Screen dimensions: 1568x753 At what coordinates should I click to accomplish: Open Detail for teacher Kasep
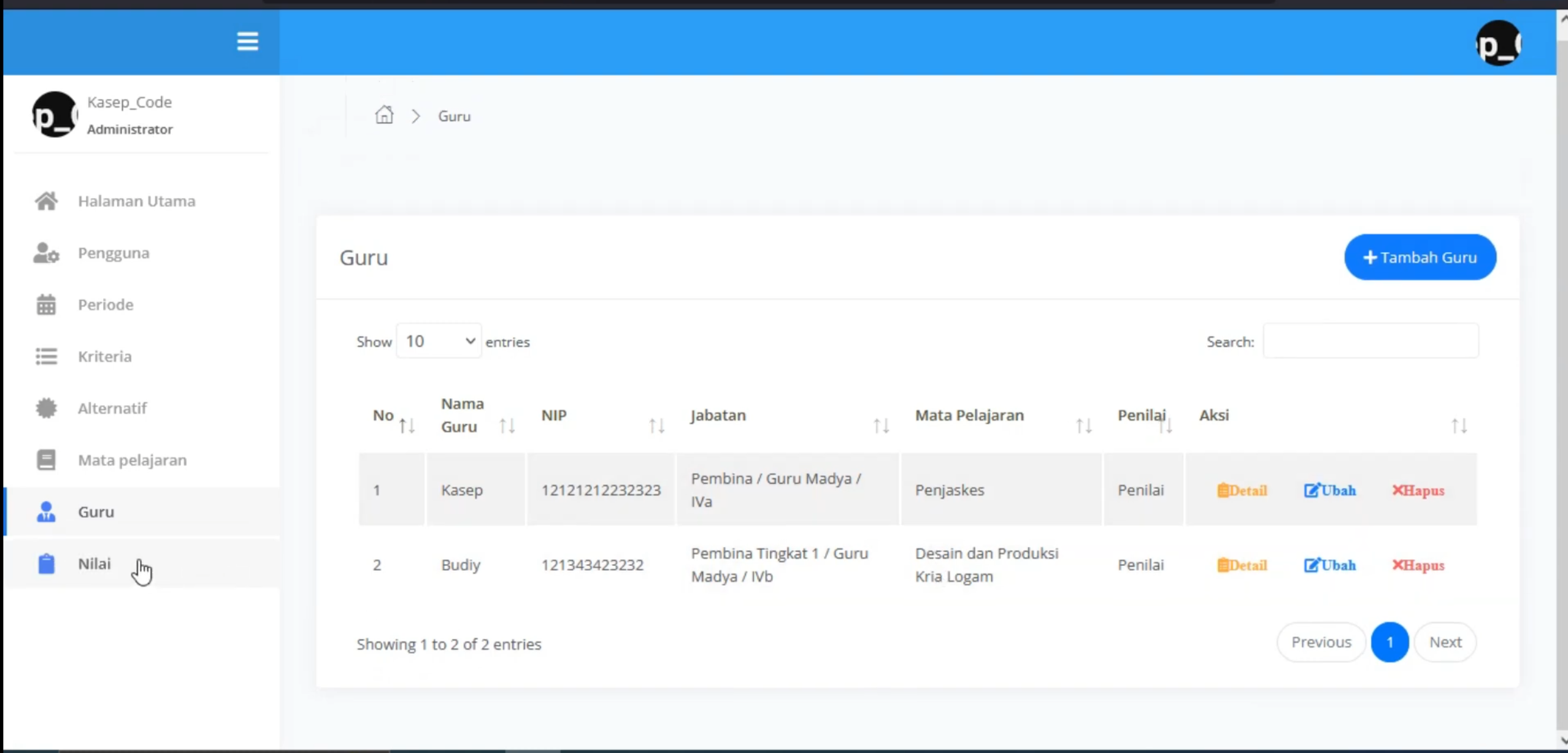pyautogui.click(x=1242, y=491)
